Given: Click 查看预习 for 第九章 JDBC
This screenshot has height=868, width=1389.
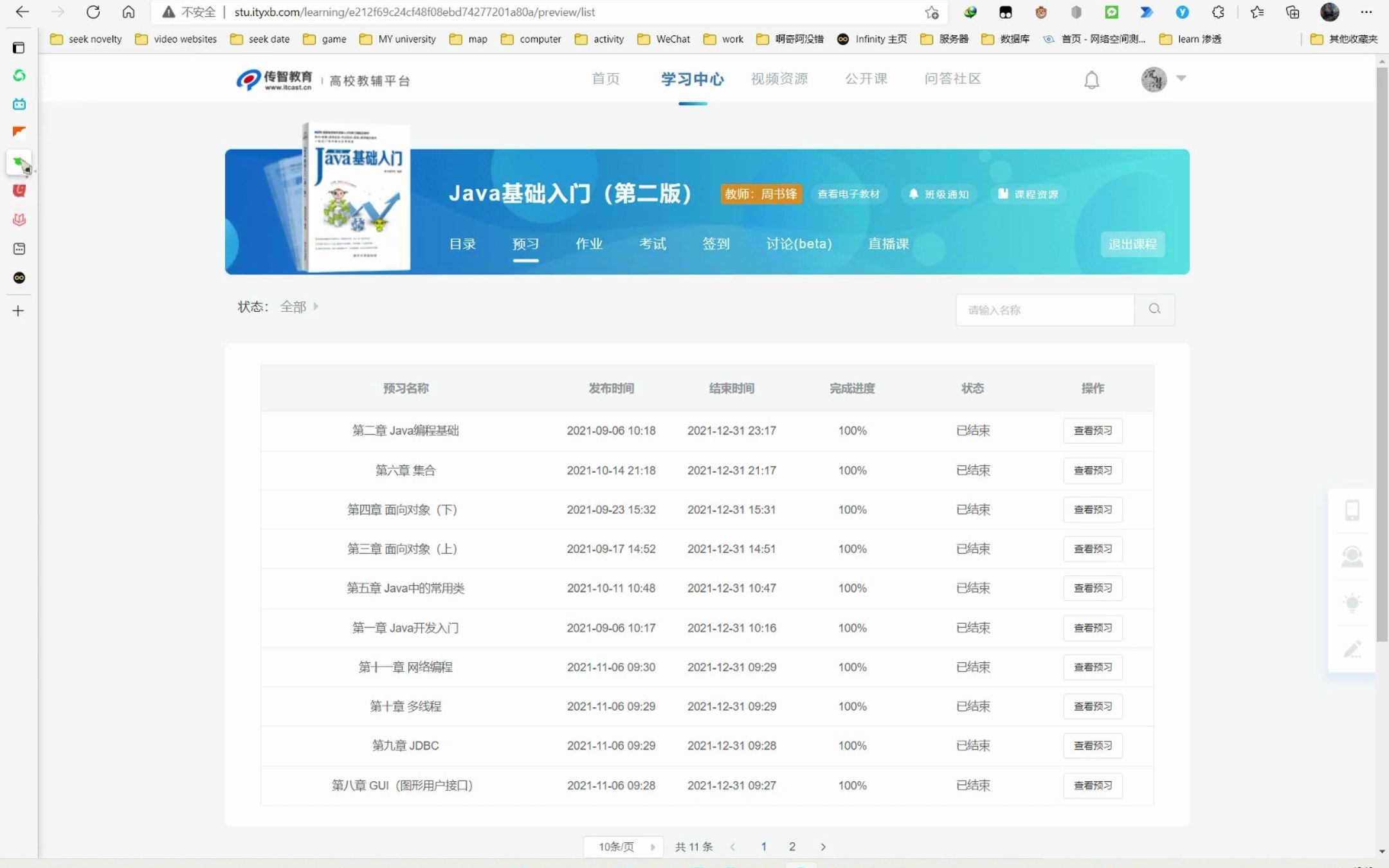Looking at the screenshot, I should click(x=1093, y=746).
